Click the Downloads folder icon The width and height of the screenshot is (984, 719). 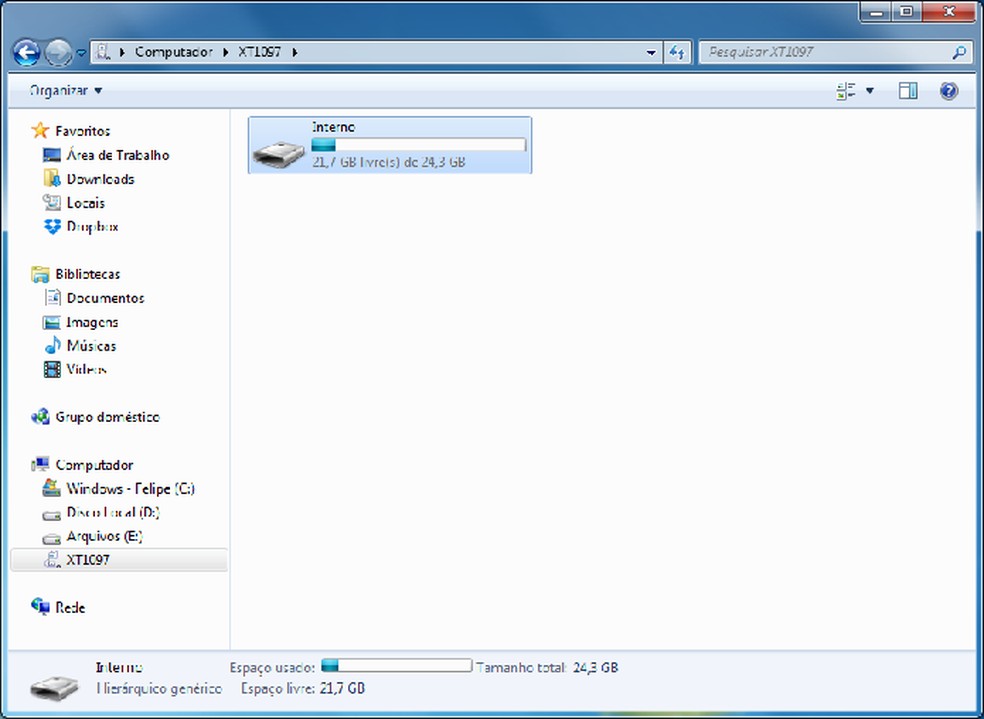(x=51, y=178)
